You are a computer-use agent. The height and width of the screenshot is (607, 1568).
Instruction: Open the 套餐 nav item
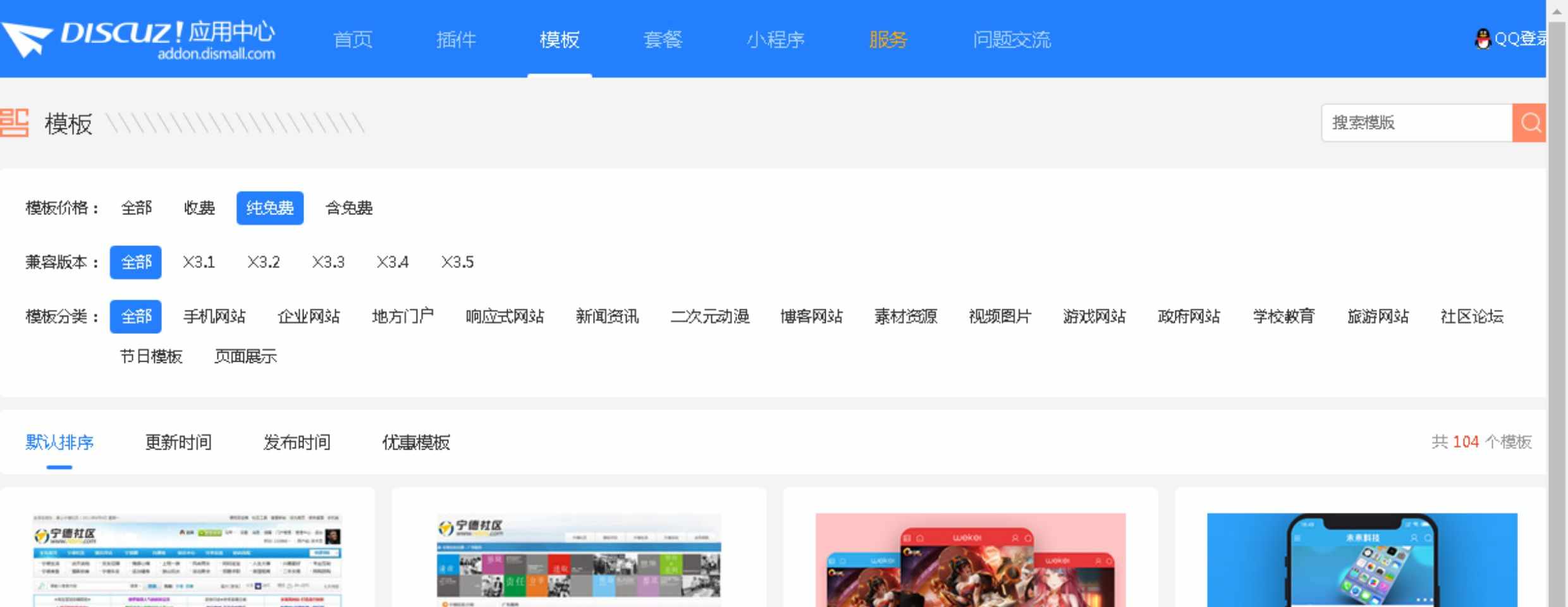click(663, 40)
